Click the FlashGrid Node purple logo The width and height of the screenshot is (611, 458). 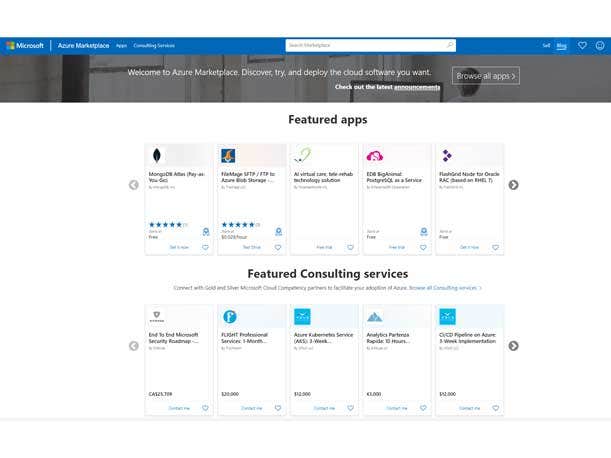pos(446,155)
